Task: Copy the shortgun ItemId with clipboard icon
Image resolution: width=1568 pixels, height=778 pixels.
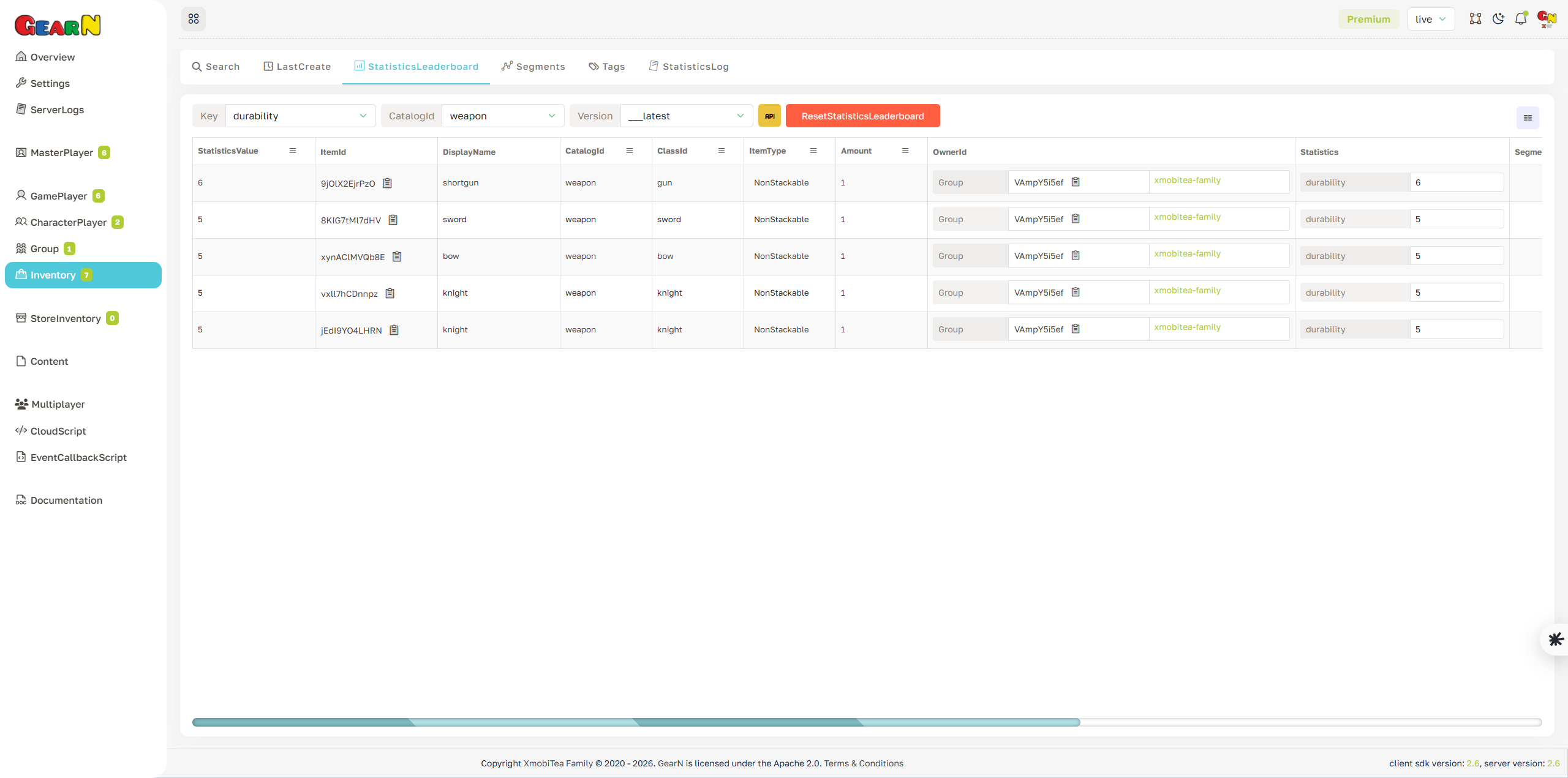Action: [x=387, y=182]
